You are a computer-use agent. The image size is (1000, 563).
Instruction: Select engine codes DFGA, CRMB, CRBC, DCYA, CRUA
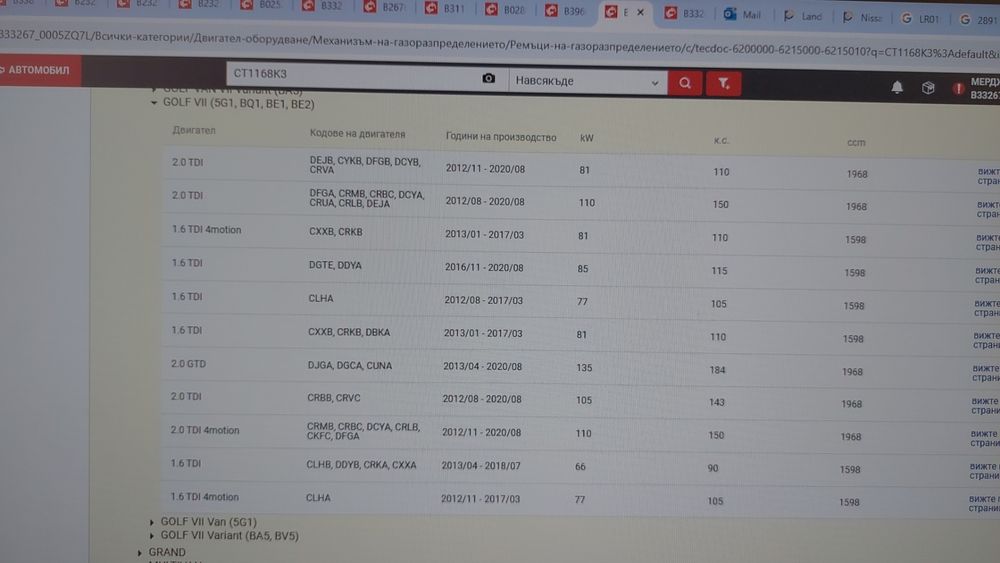click(366, 199)
